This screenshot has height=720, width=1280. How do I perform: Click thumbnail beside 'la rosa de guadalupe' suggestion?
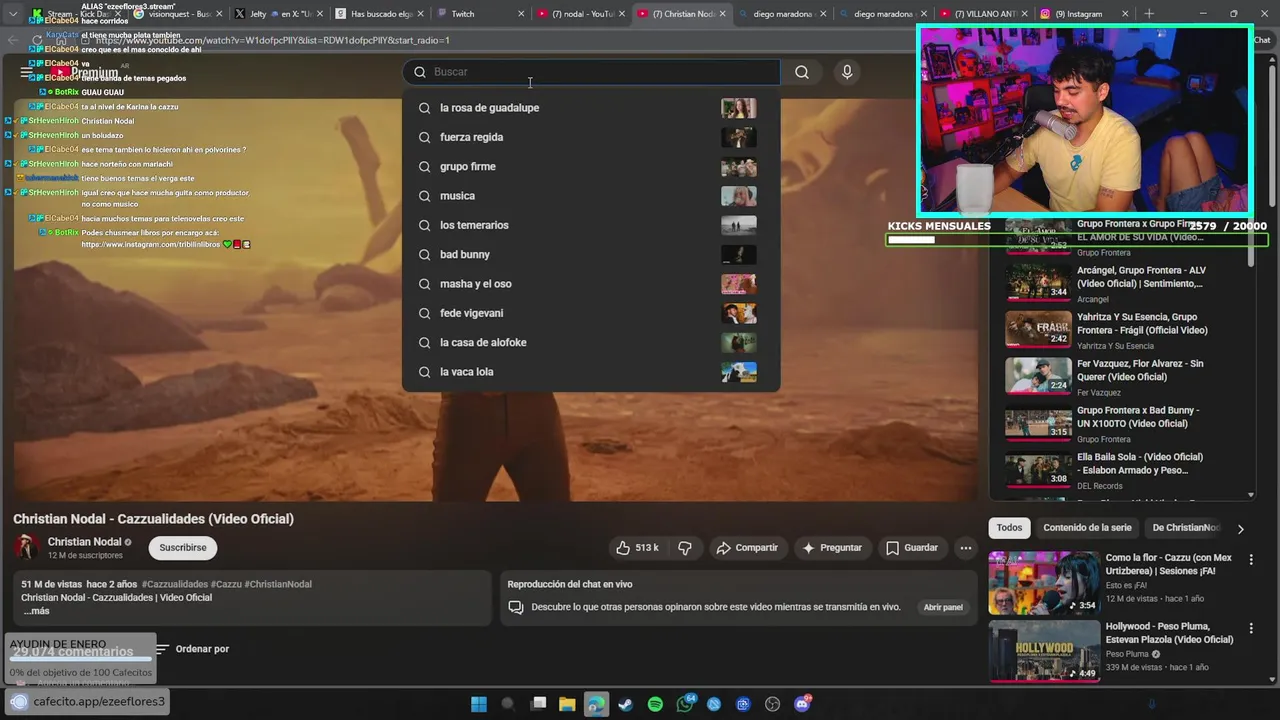pyautogui.click(x=739, y=108)
